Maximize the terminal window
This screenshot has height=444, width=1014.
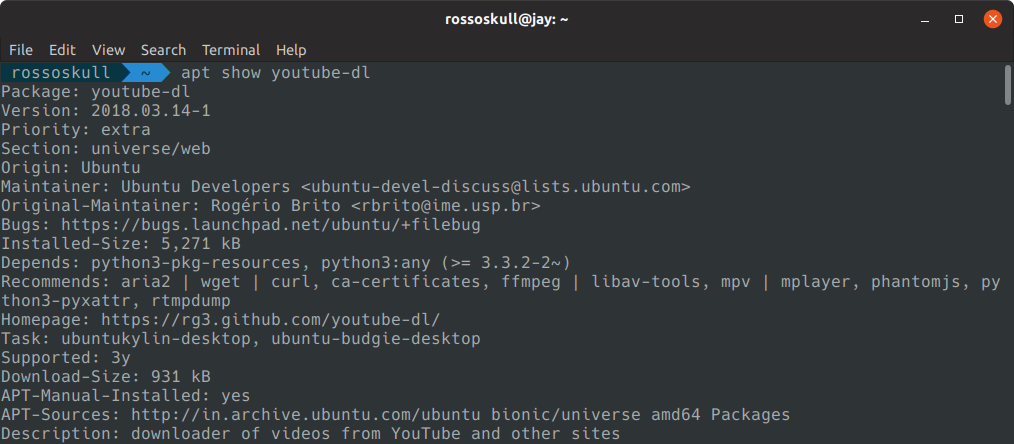point(959,19)
